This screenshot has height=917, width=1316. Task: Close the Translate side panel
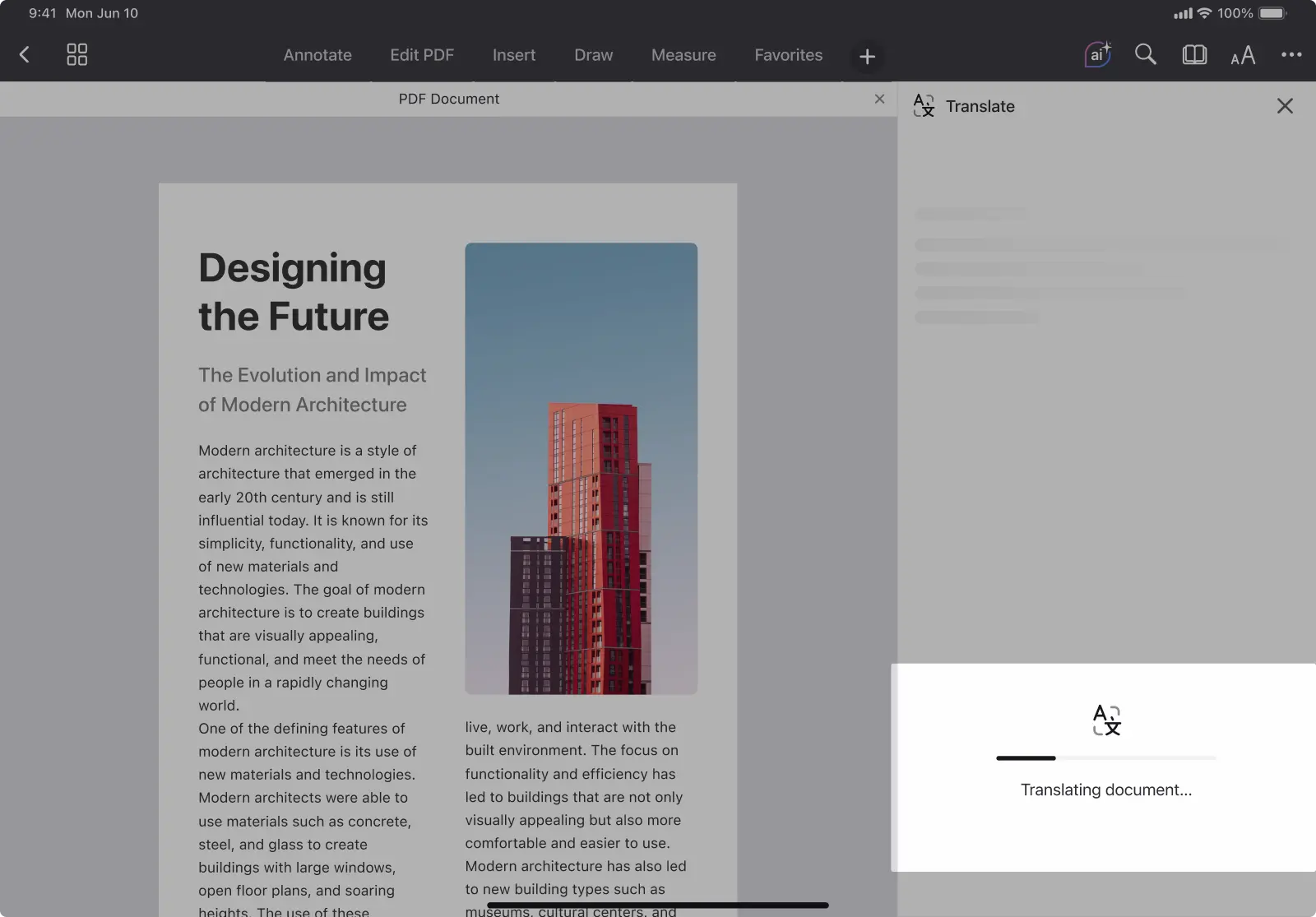point(1285,106)
